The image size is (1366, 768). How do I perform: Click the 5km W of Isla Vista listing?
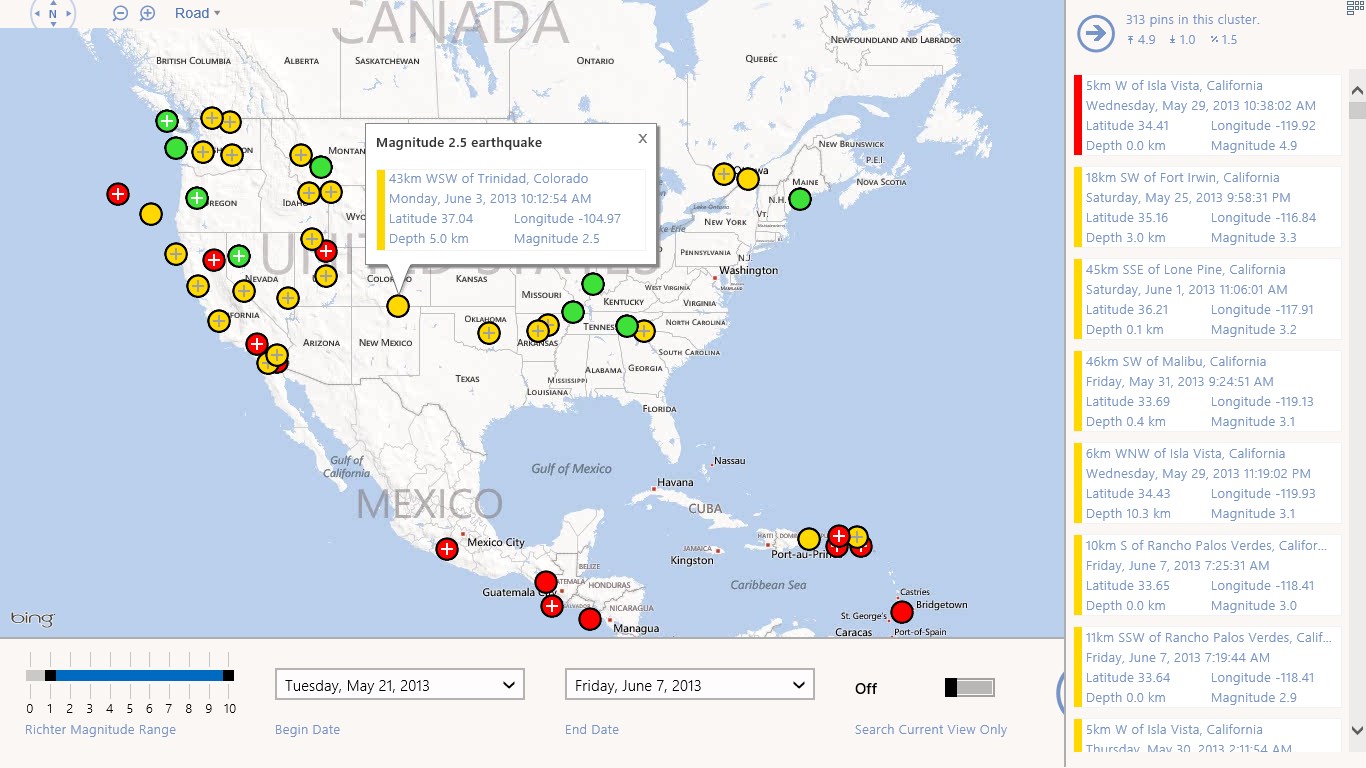click(1205, 114)
